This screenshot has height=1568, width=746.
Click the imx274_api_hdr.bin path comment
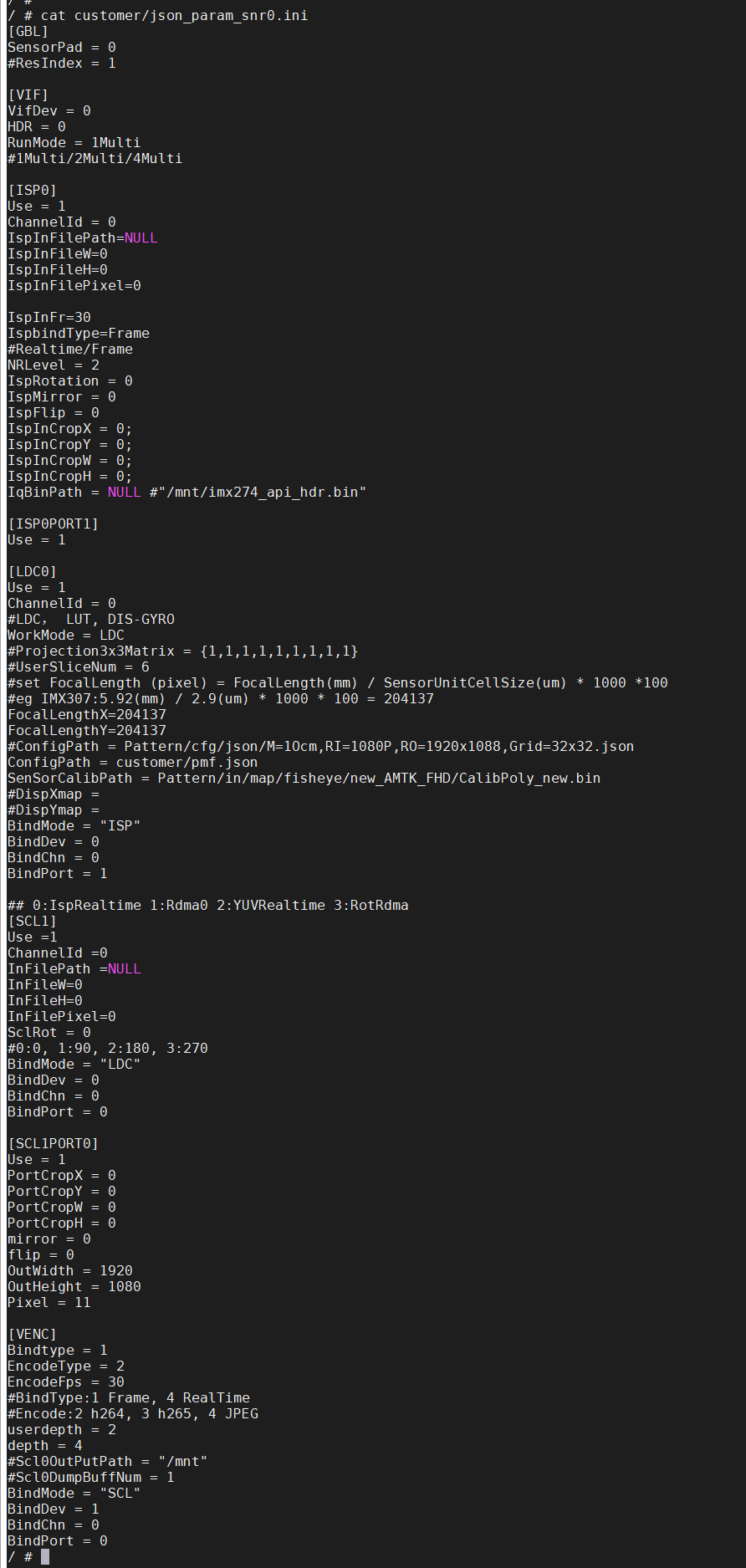tap(257, 492)
